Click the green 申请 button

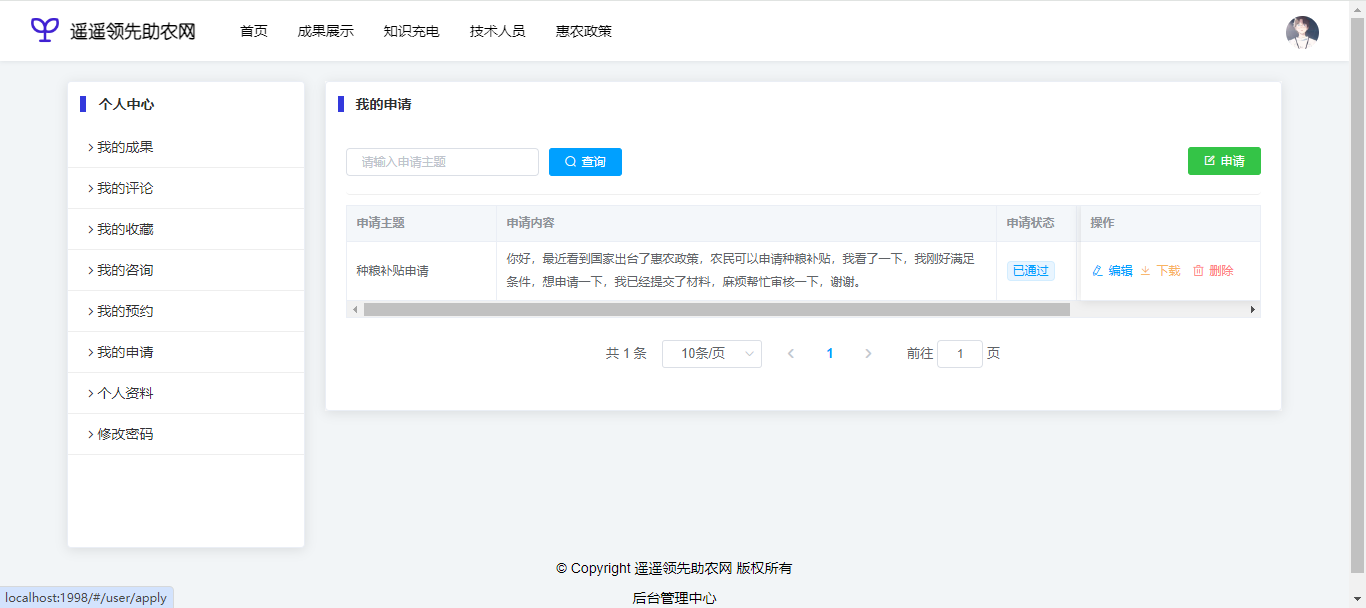pyautogui.click(x=1224, y=161)
